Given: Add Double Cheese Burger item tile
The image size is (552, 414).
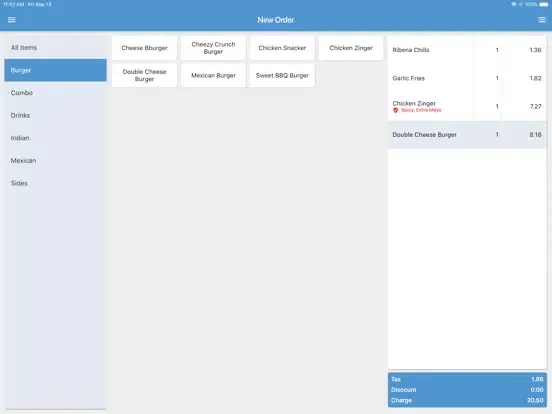Looking at the screenshot, I should click(144, 75).
